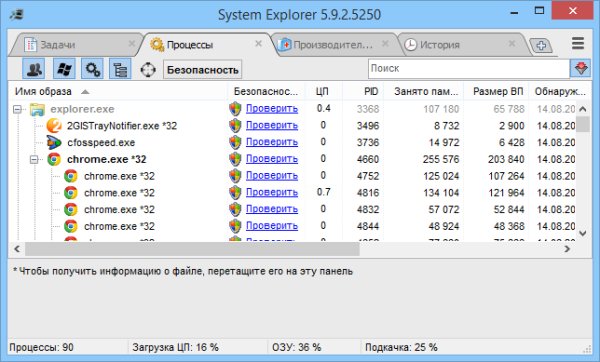Sort by PID column header
Viewport: 600px width, 362px height.
363,91
